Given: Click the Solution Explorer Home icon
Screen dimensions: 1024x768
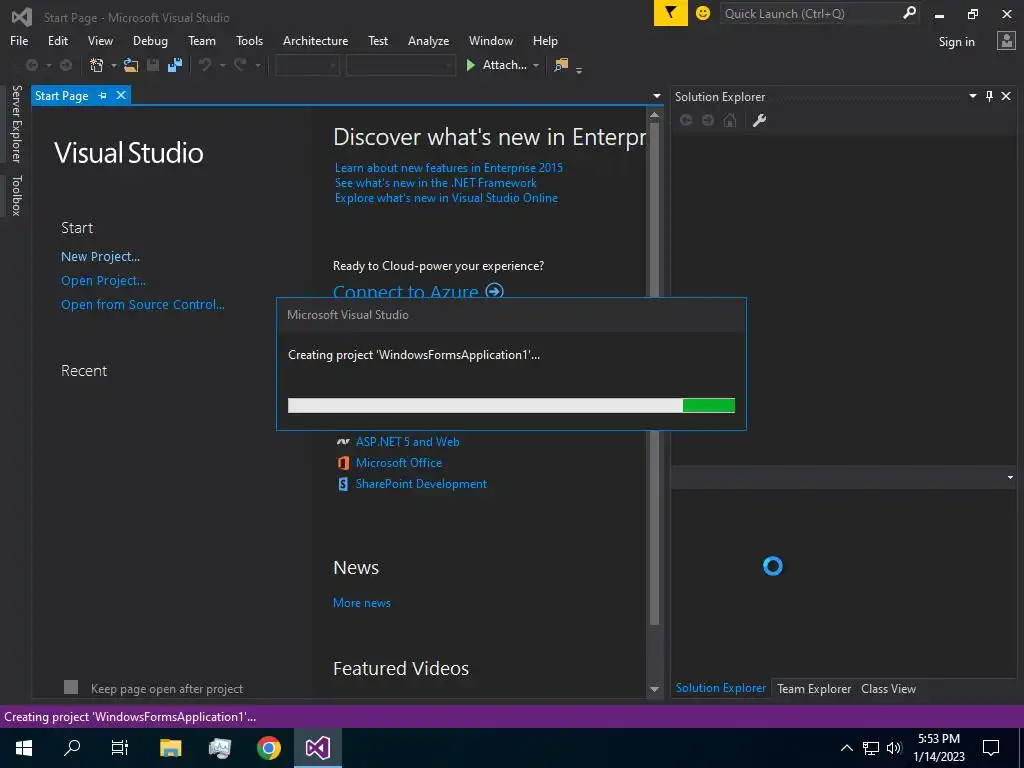Looking at the screenshot, I should (x=730, y=120).
